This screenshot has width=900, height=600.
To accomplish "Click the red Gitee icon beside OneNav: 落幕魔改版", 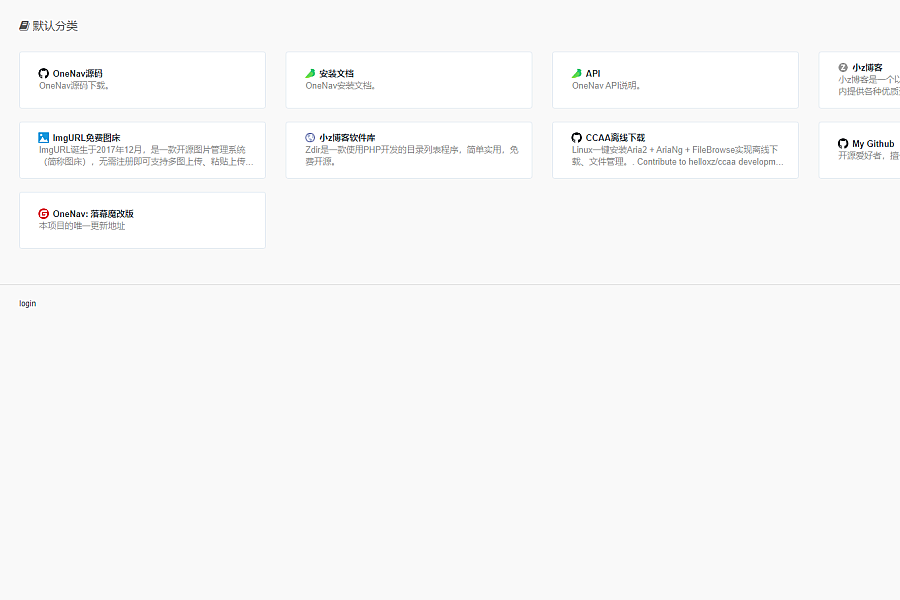I will (44, 214).
